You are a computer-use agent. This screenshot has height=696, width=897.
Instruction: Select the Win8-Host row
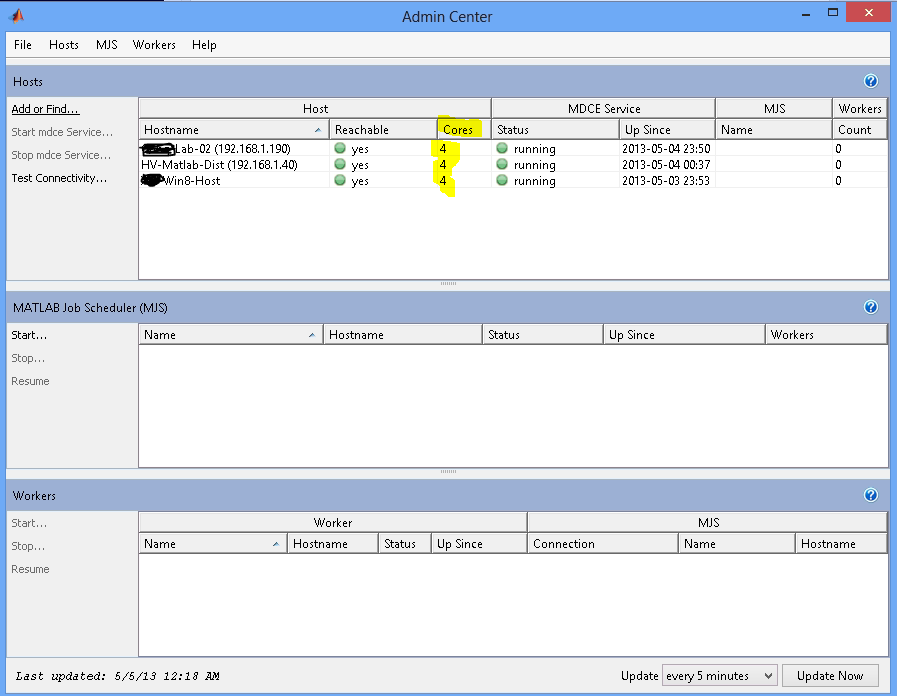pos(513,180)
